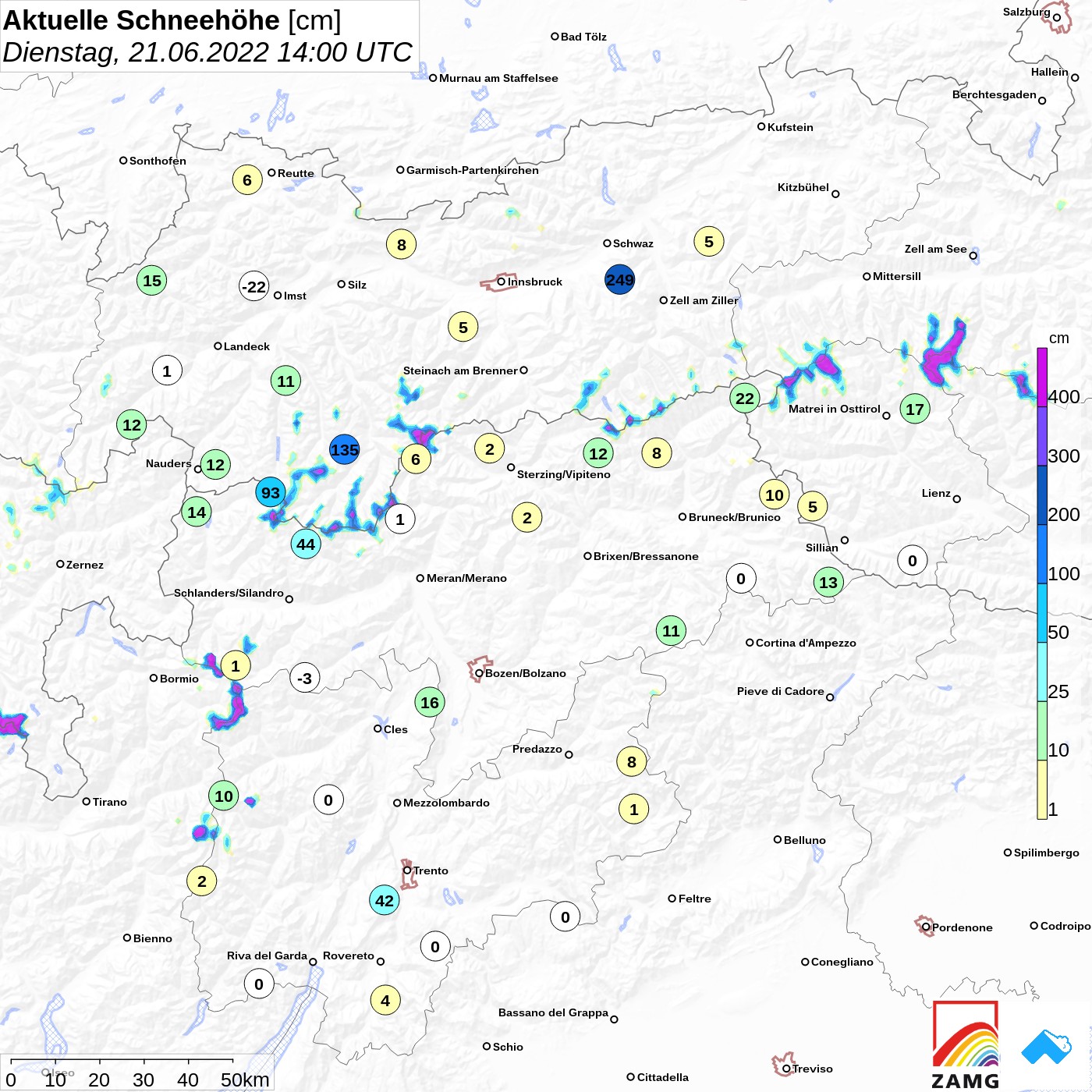
Task: Click the dark blue legend segment above 200
Action: pyautogui.click(x=1042, y=495)
